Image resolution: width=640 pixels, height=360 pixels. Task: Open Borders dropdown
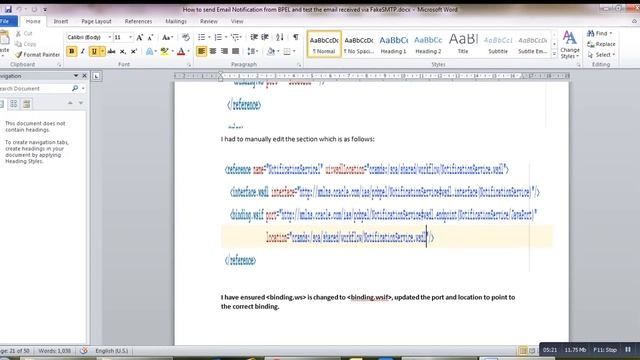(x=294, y=51)
